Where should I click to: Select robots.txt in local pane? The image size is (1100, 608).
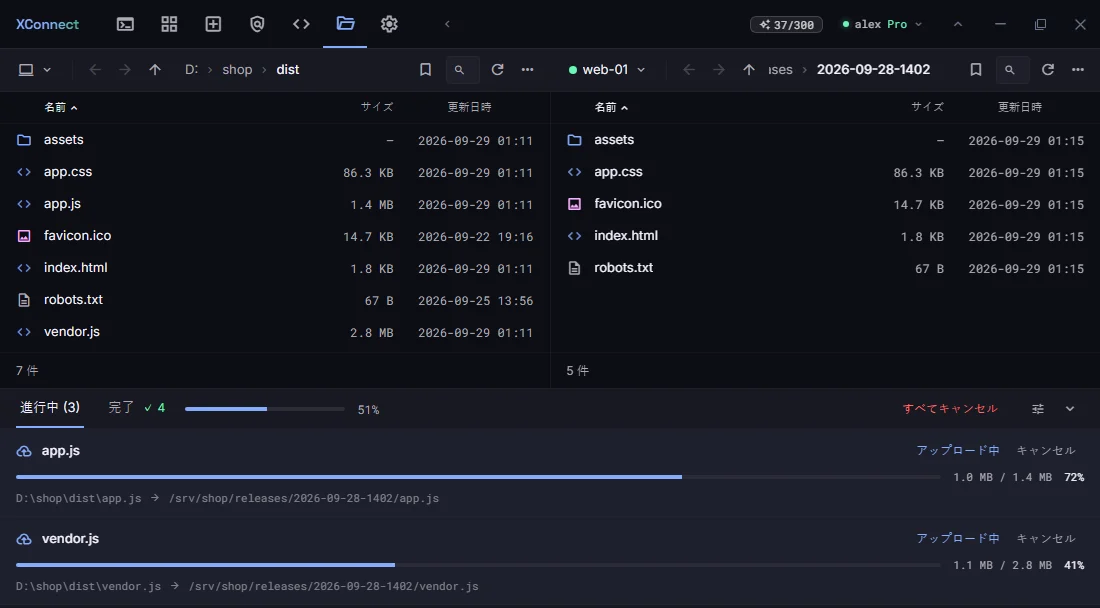point(275,300)
